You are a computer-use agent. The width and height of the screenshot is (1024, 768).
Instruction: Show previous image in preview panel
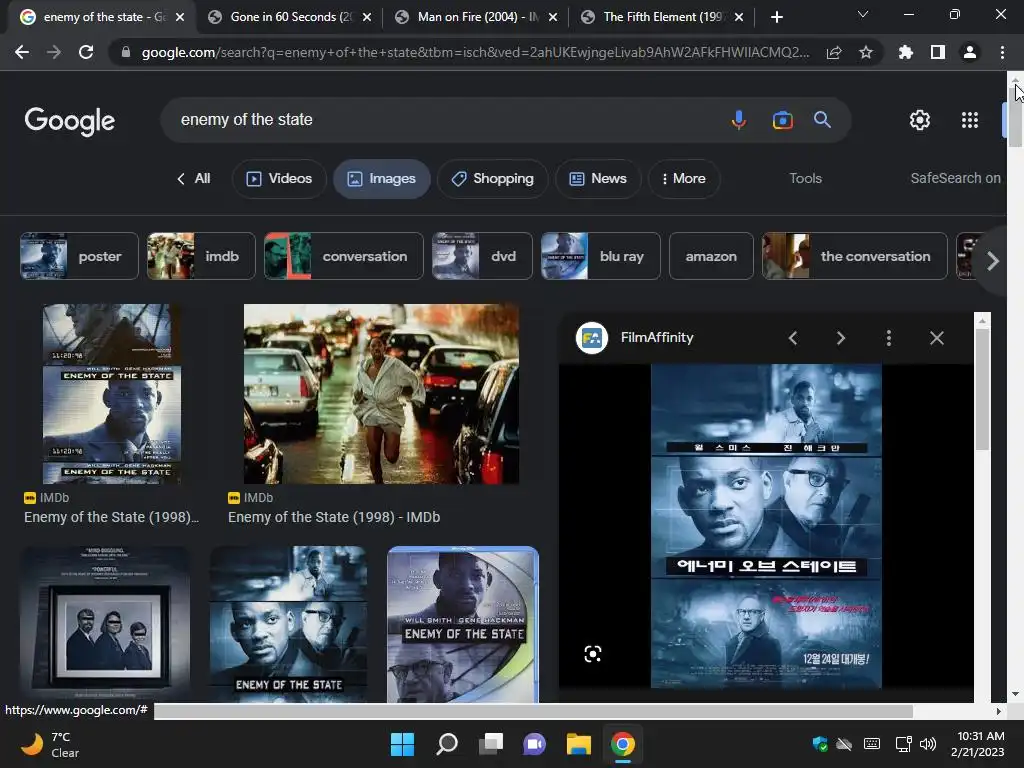pyautogui.click(x=793, y=338)
